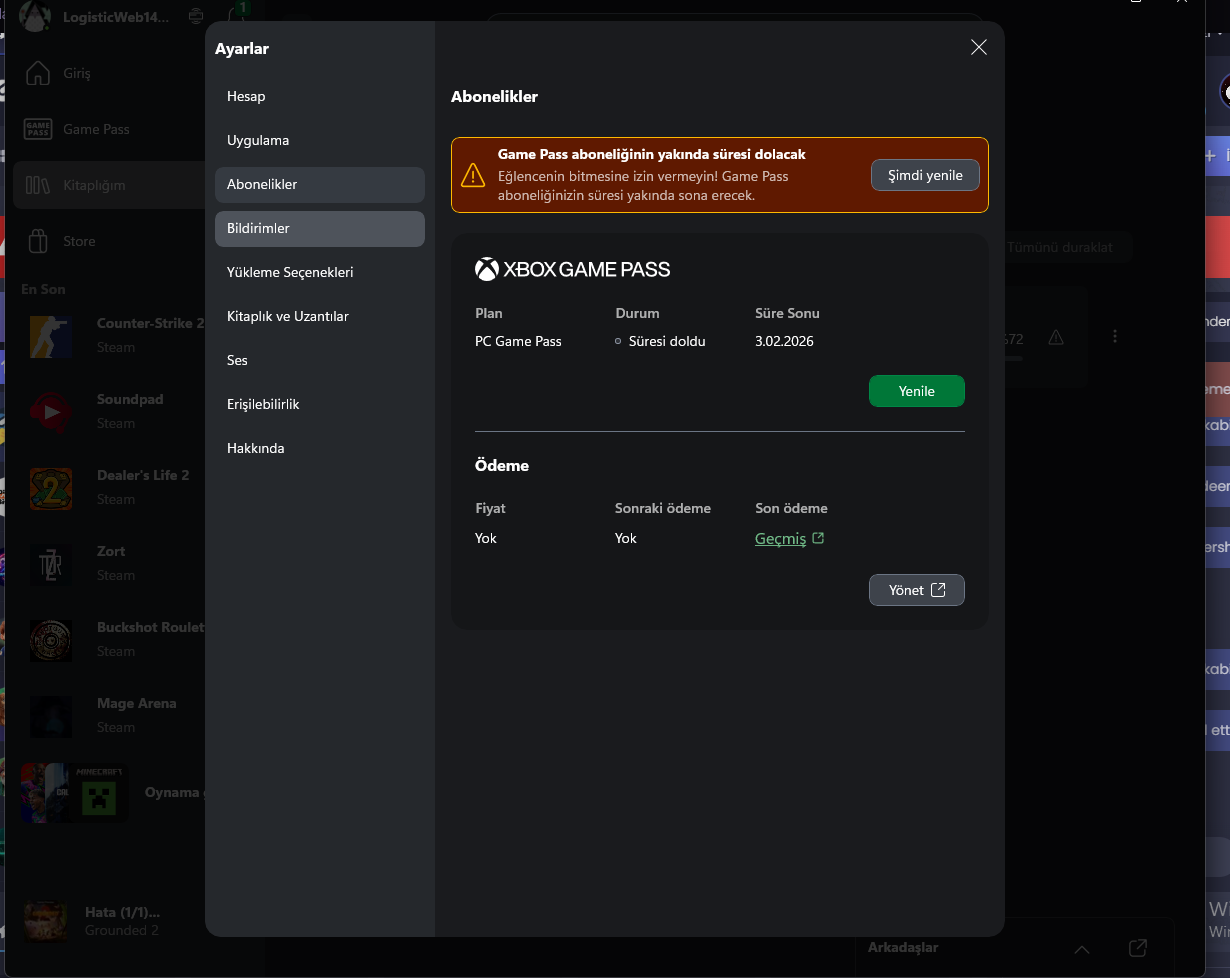This screenshot has width=1230, height=978.
Task: Open the Ses settings section
Action: point(320,360)
